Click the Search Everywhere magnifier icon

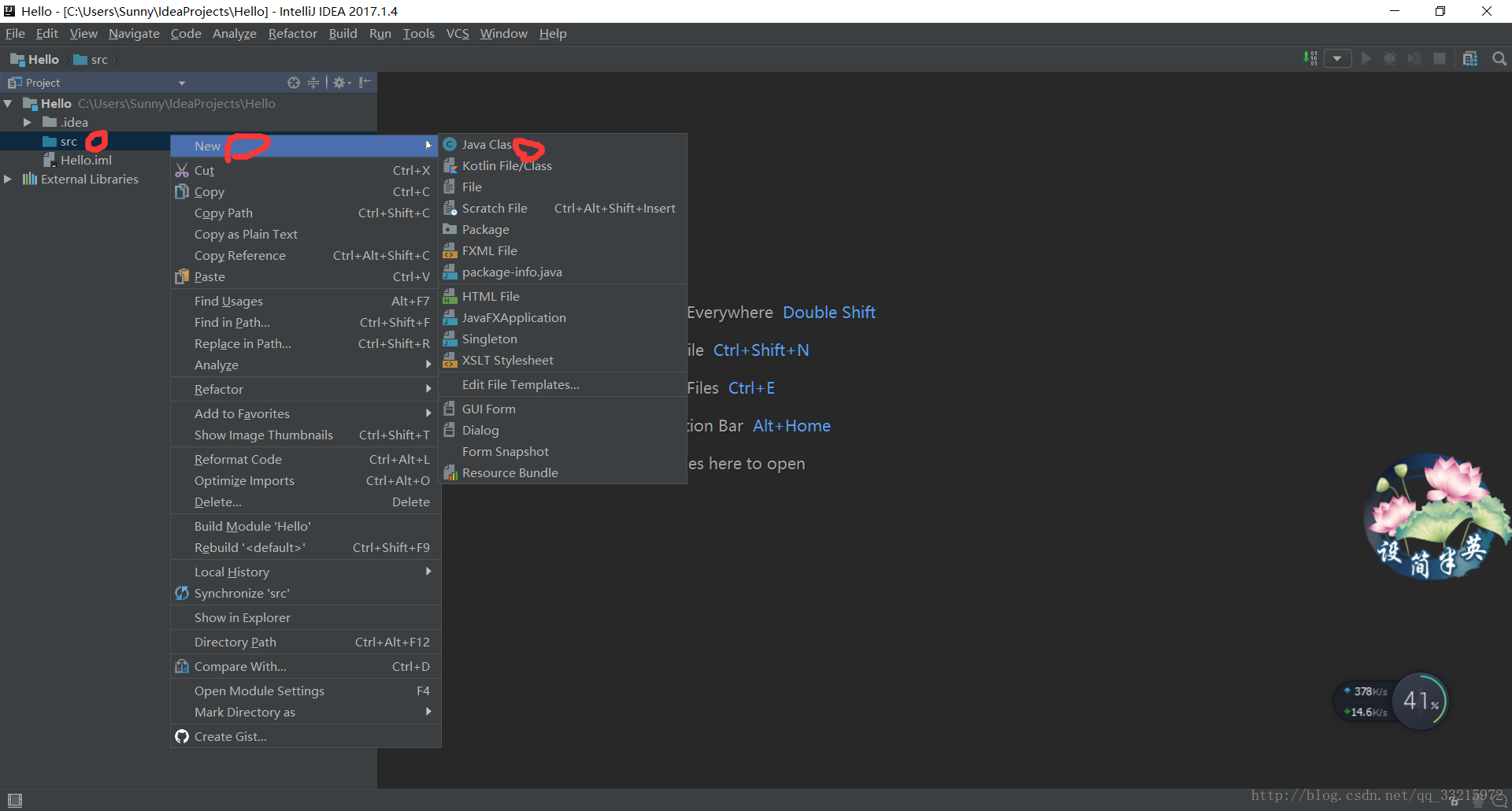click(1499, 59)
